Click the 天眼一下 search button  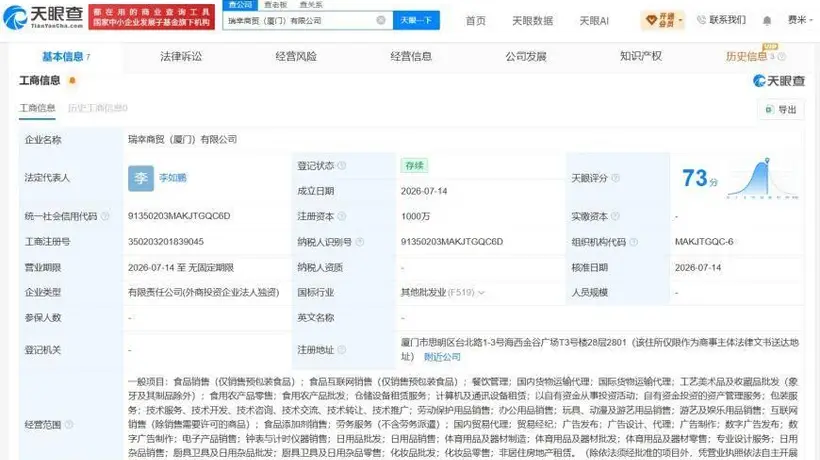(x=416, y=20)
